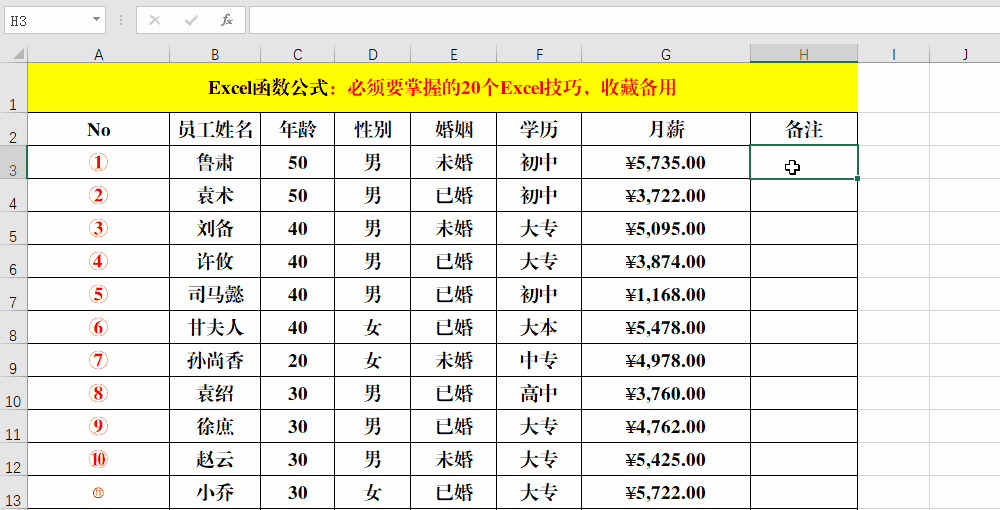1000x510 pixels.
Task: Click the salary cell '¥5,478.00'
Action: pyautogui.click(x=666, y=327)
